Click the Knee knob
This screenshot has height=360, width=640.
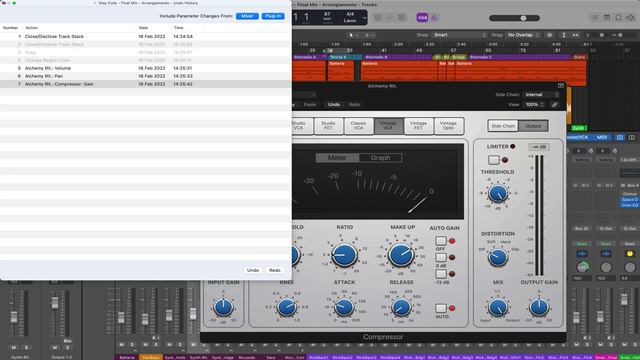287,307
